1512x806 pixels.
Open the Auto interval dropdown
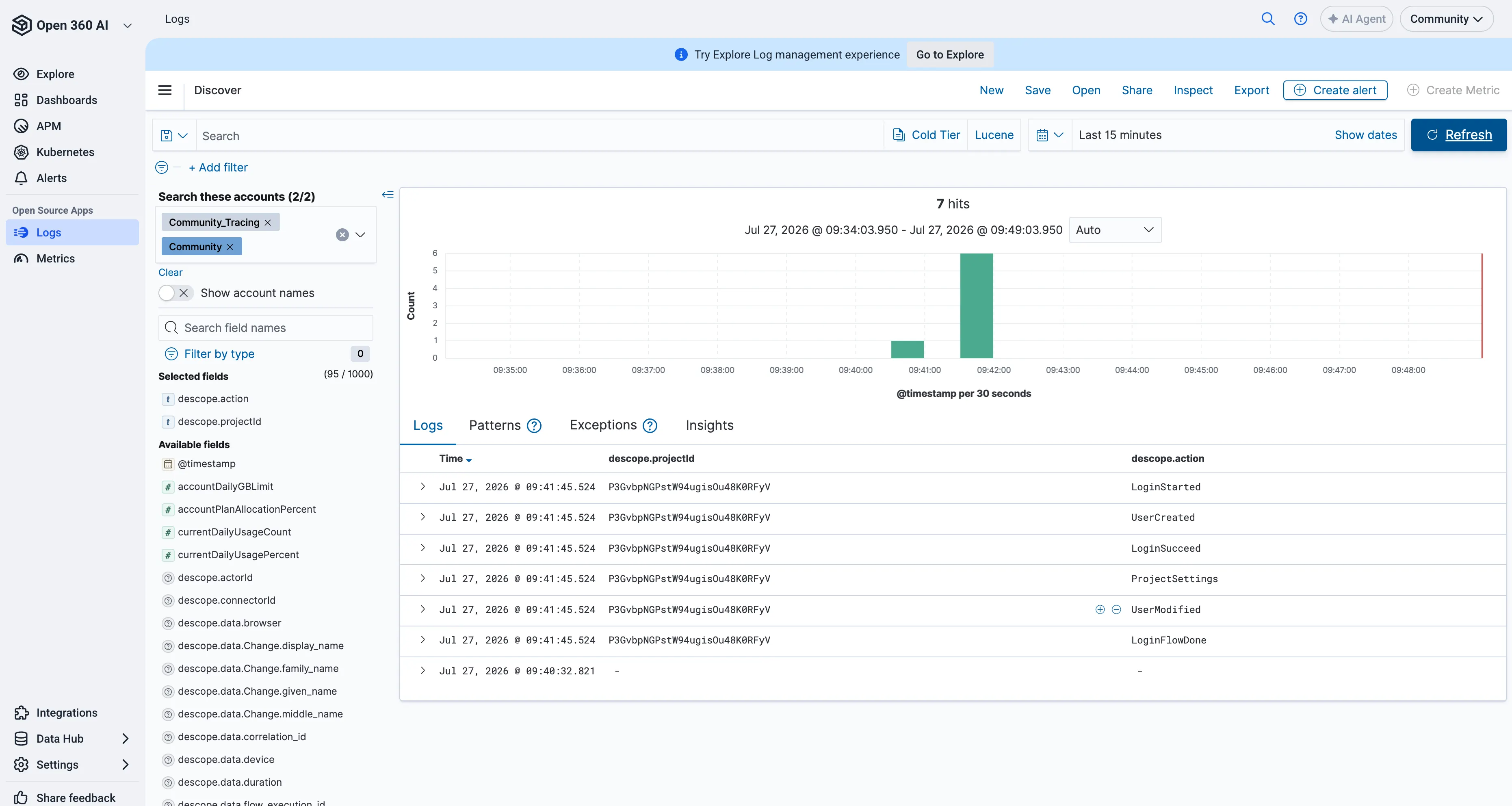click(1115, 230)
